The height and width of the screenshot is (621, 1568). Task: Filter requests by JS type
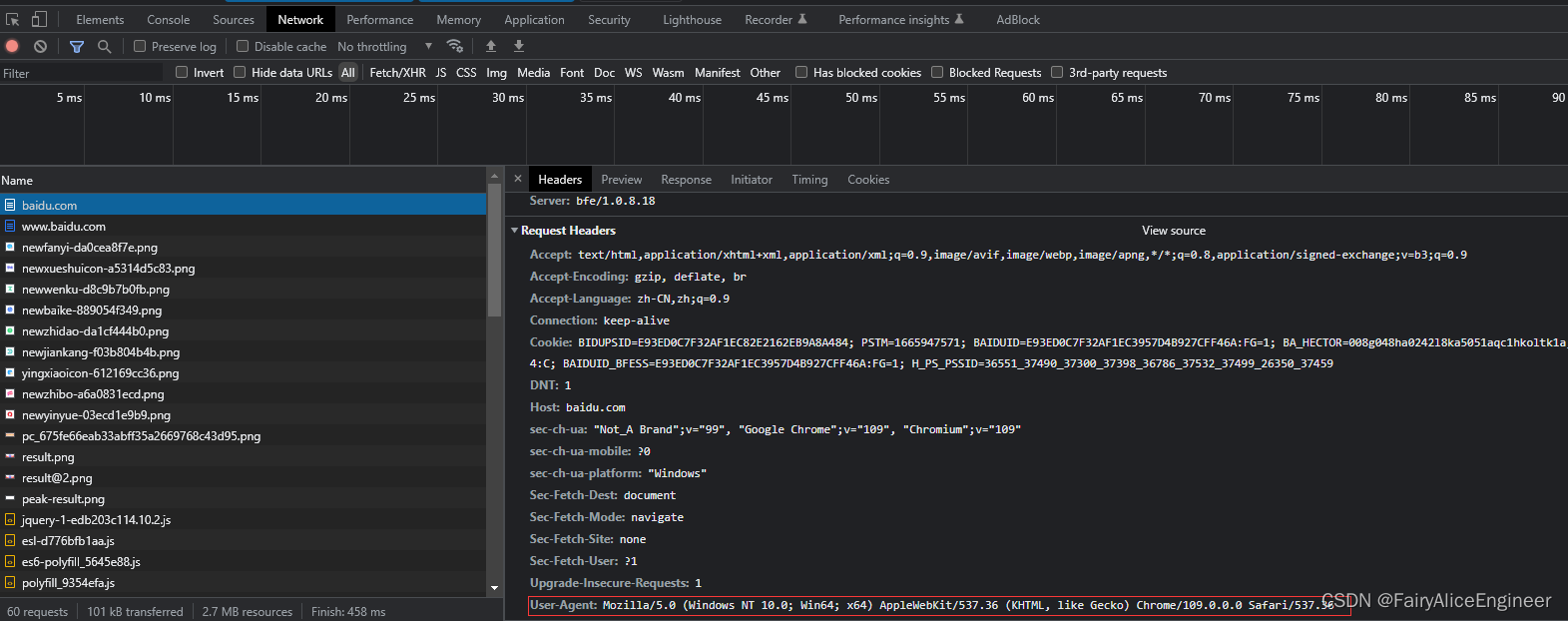[x=440, y=72]
